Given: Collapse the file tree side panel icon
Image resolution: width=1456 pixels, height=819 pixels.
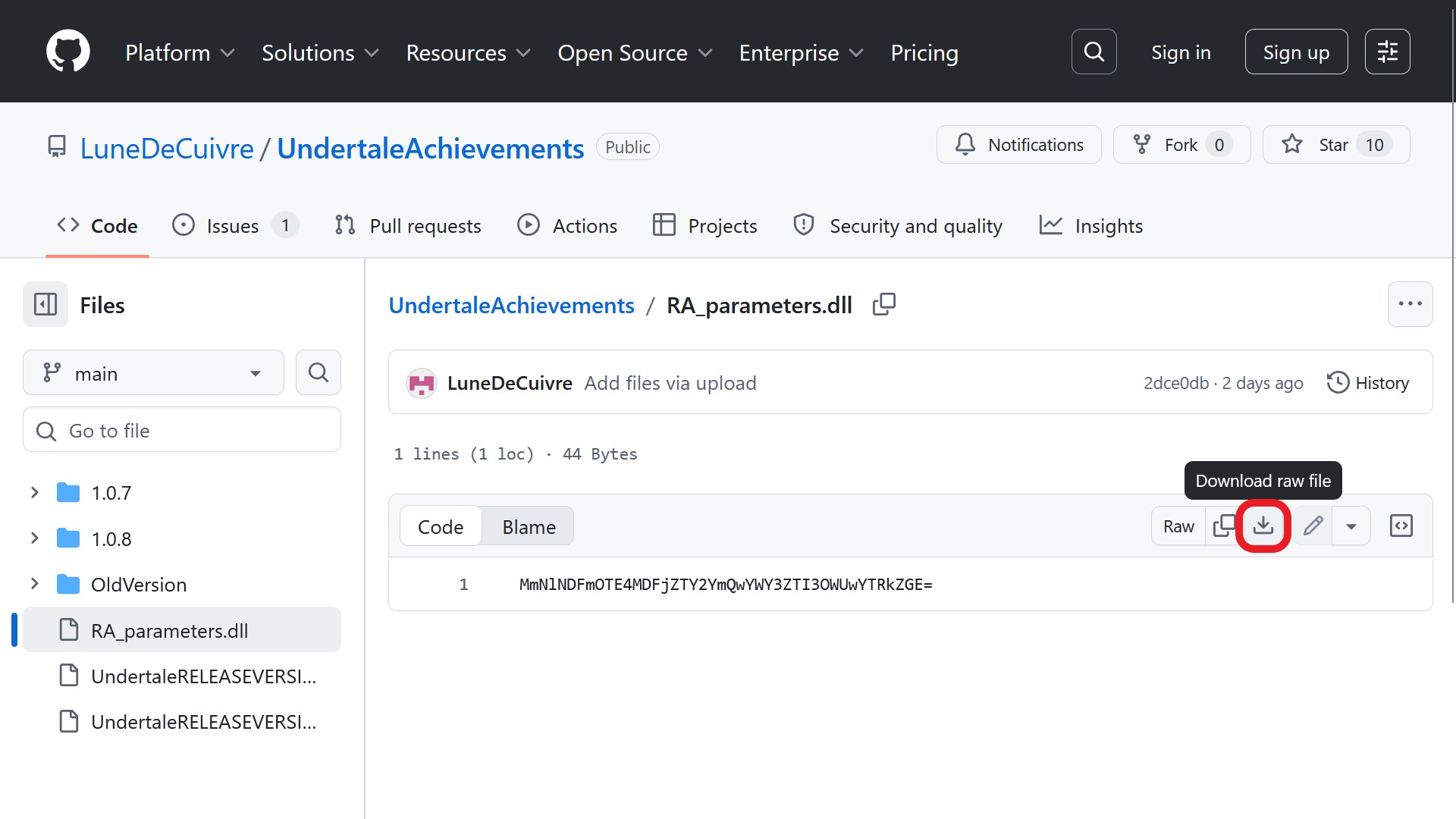Looking at the screenshot, I should (x=45, y=304).
